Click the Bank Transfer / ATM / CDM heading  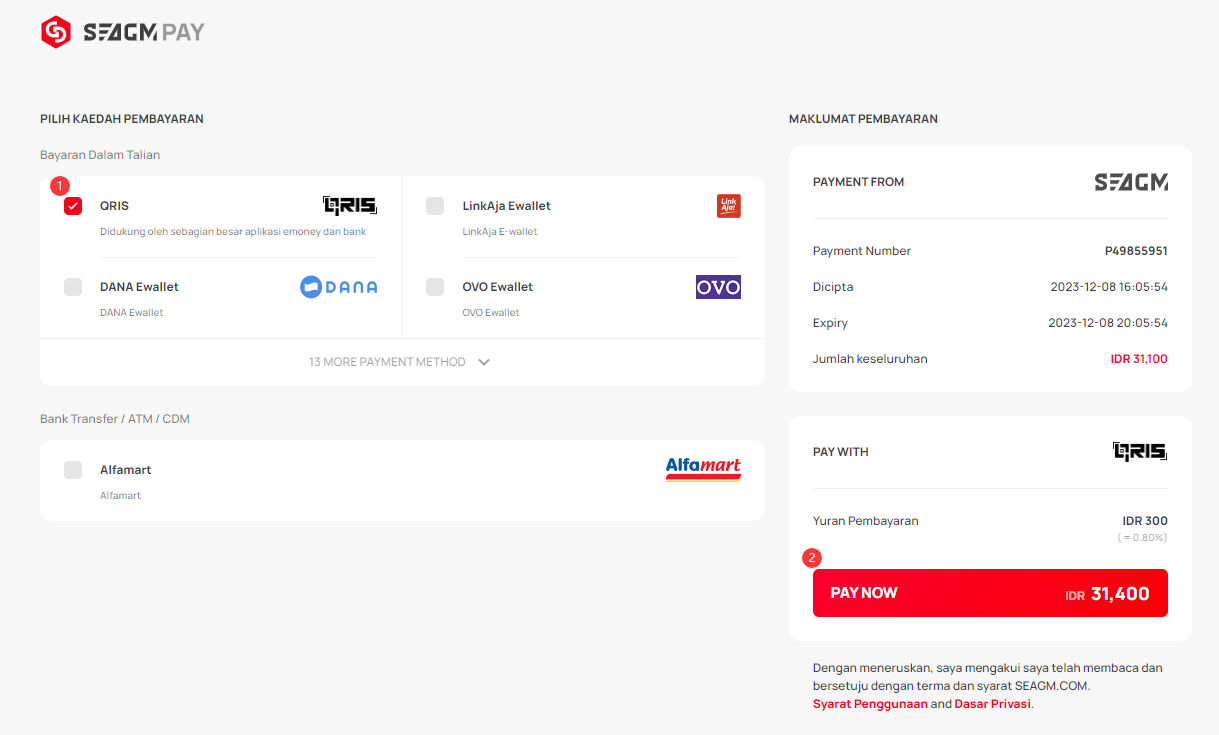115,419
